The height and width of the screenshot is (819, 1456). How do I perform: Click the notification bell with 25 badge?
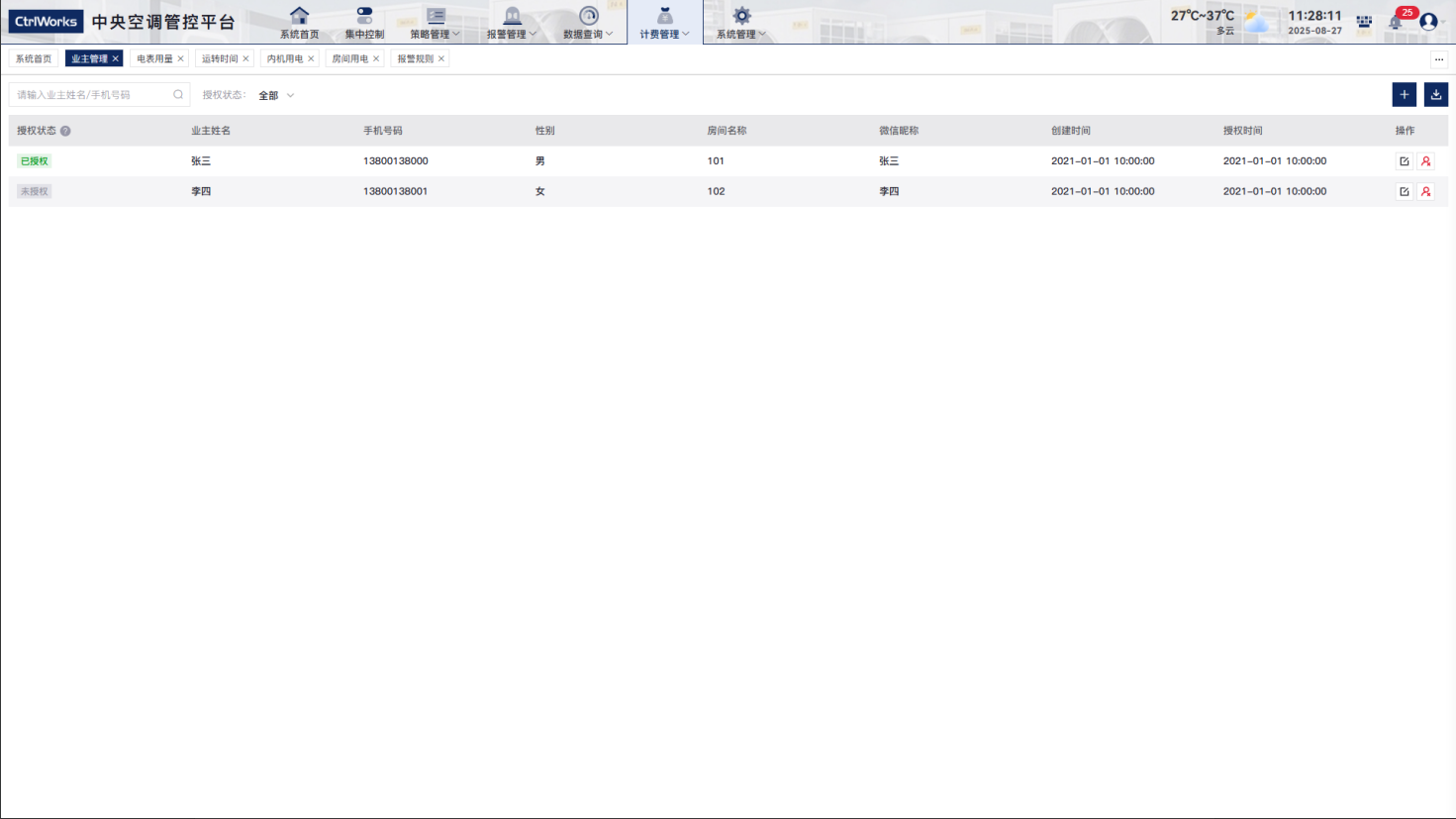[1396, 22]
